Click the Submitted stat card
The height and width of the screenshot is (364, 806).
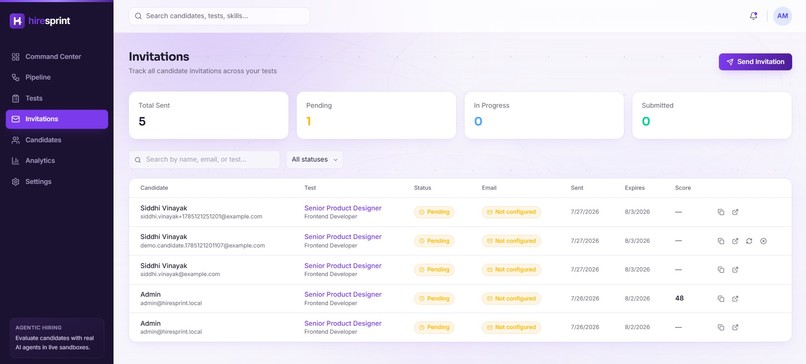(712, 115)
